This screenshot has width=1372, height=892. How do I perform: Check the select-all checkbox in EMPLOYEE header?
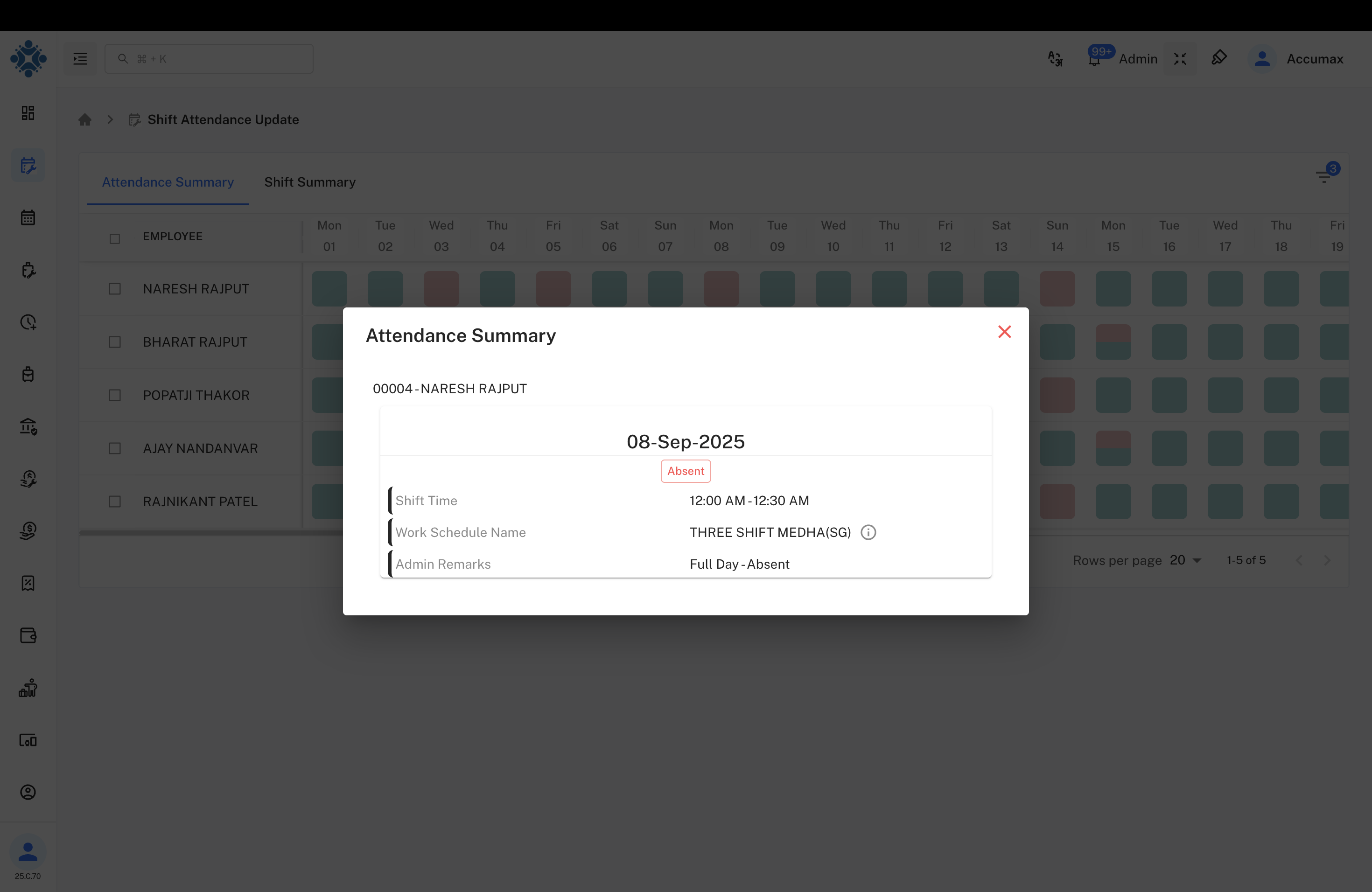114,238
